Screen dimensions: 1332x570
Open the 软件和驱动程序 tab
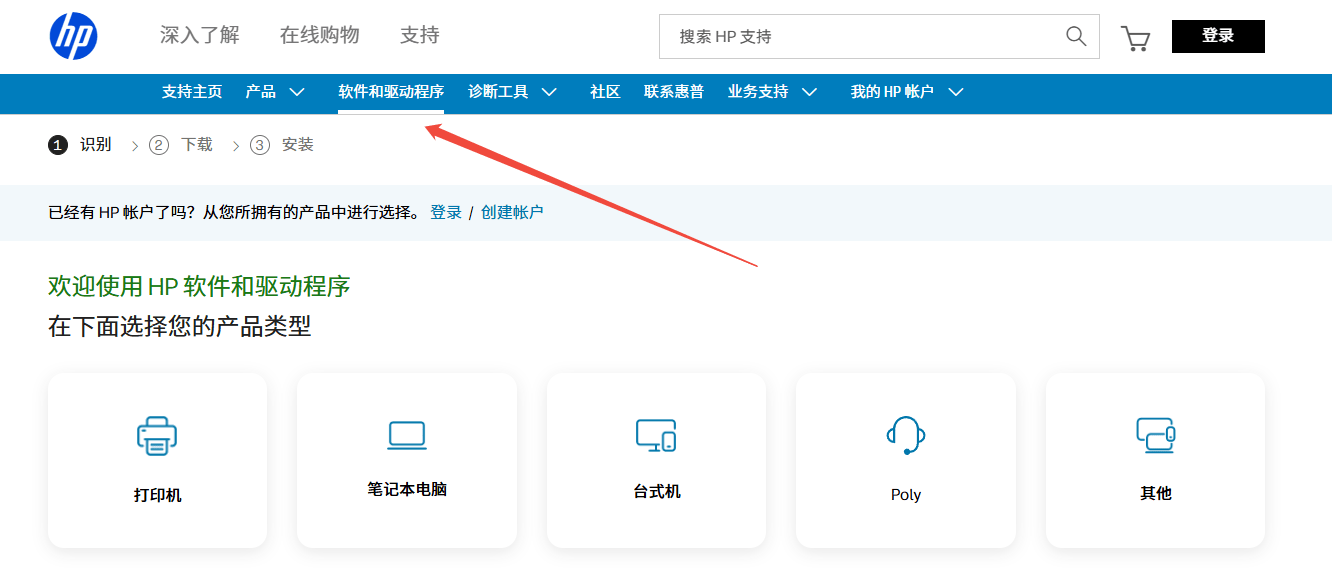[391, 92]
